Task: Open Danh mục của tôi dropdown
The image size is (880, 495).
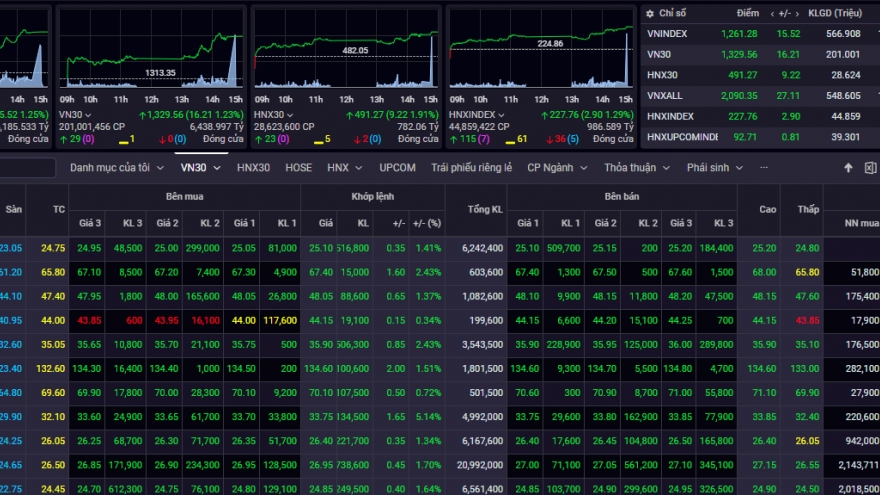Action: point(117,168)
